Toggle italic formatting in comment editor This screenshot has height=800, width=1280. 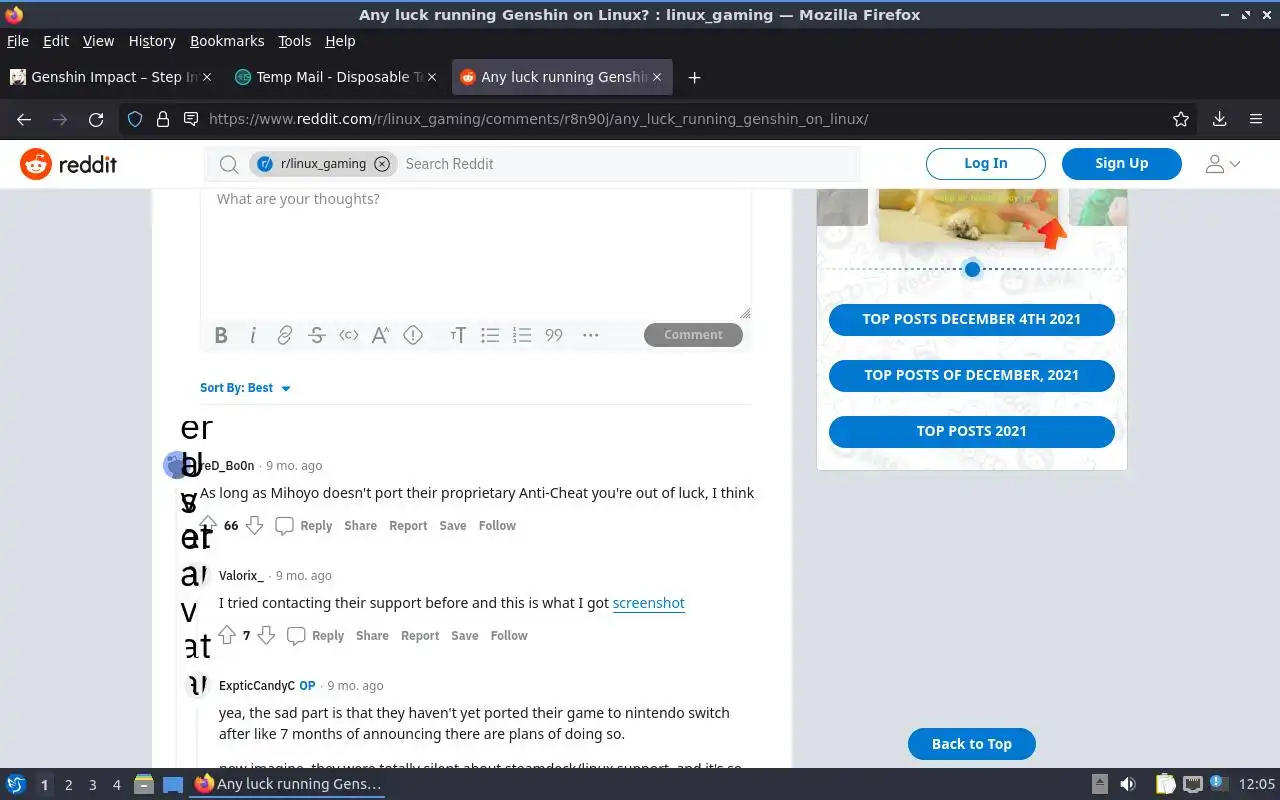[x=253, y=335]
